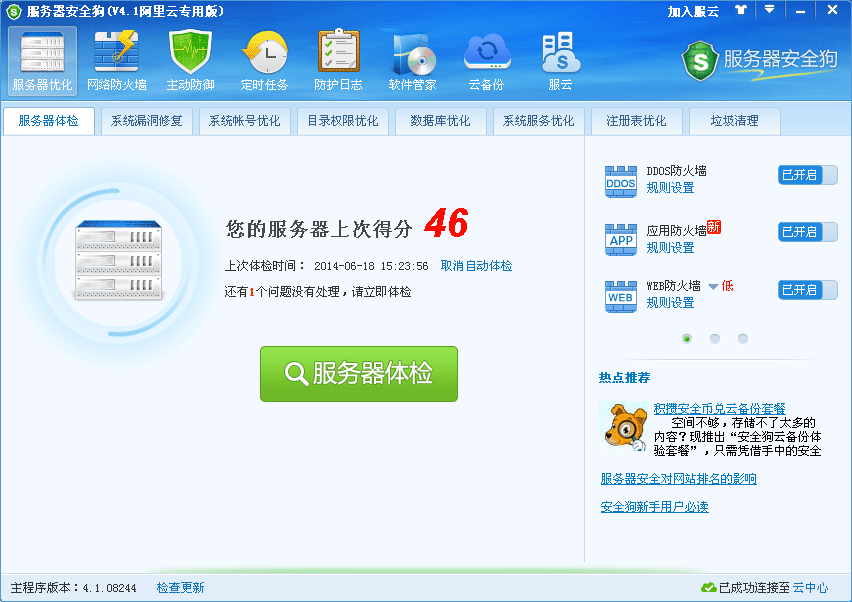
Task: Select the second pagination dot
Action: [715, 338]
